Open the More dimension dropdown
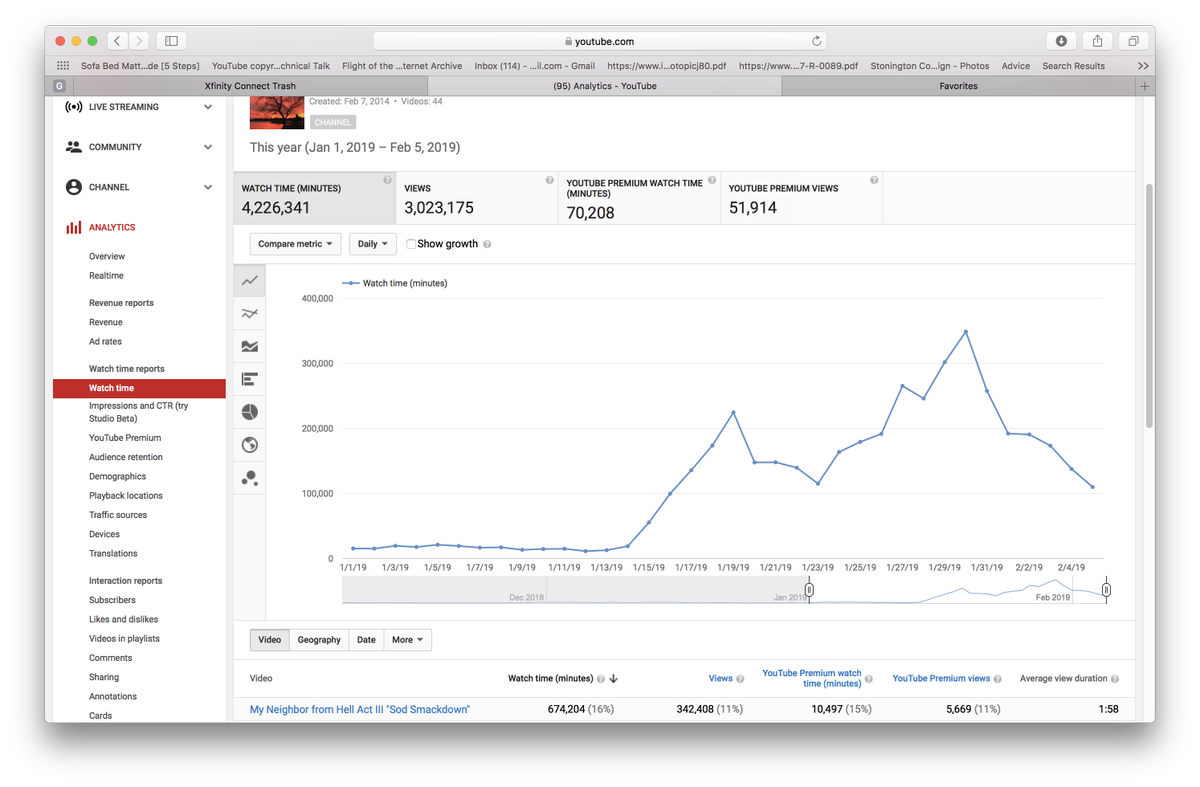 [407, 640]
